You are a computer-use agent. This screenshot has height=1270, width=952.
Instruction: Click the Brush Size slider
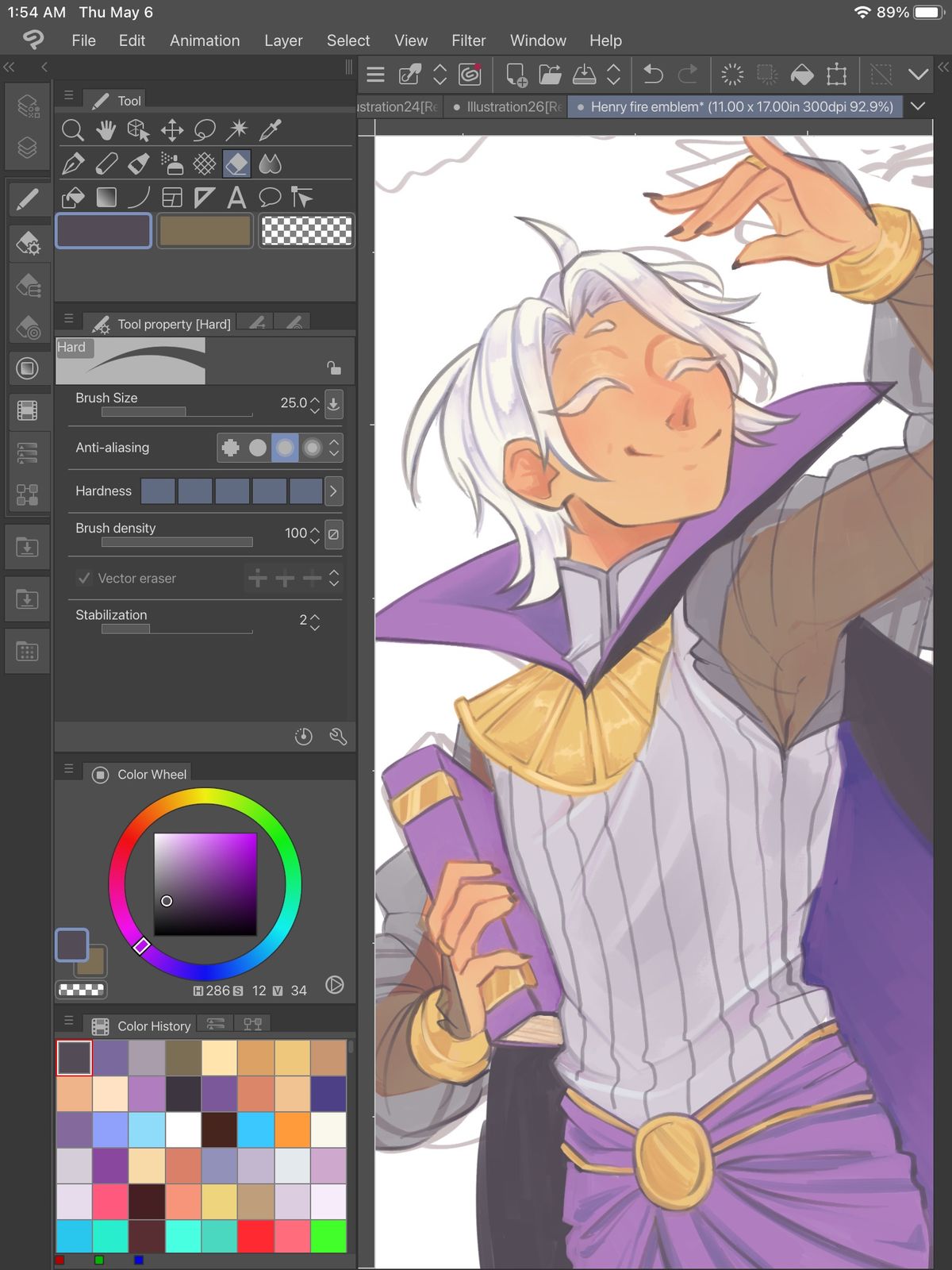pos(177,411)
